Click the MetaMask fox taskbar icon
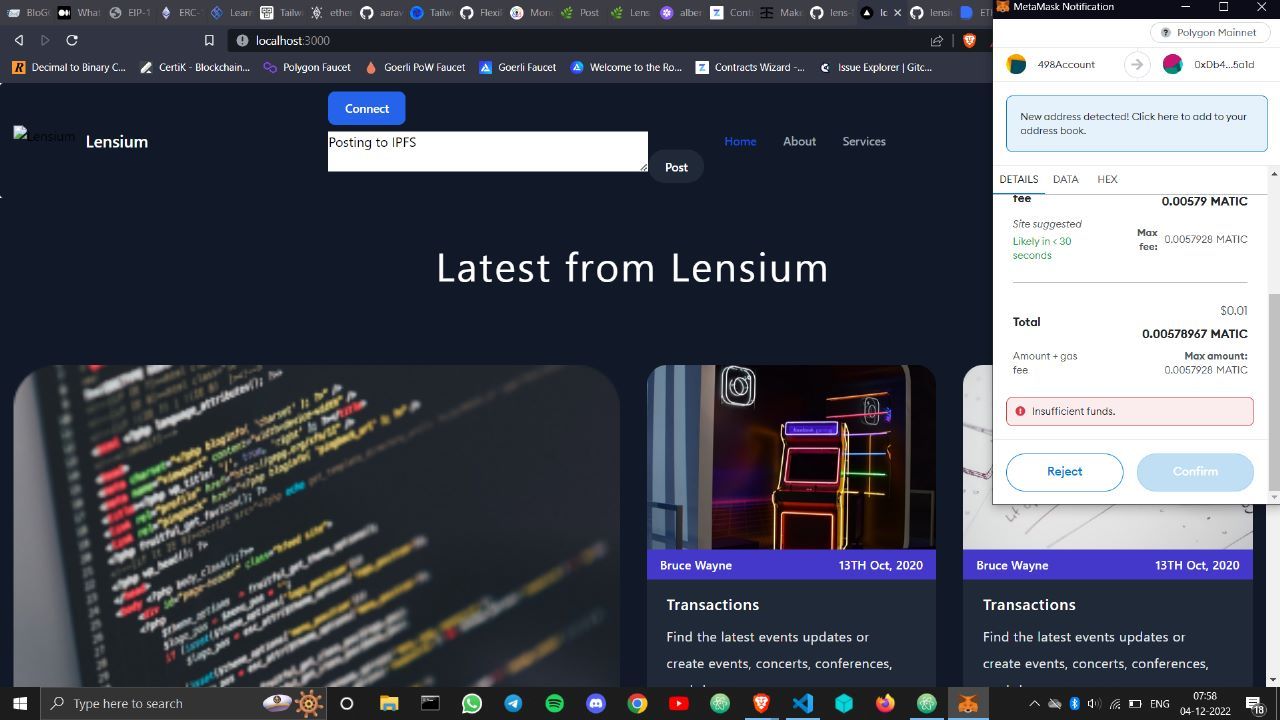The image size is (1280, 720). [967, 703]
